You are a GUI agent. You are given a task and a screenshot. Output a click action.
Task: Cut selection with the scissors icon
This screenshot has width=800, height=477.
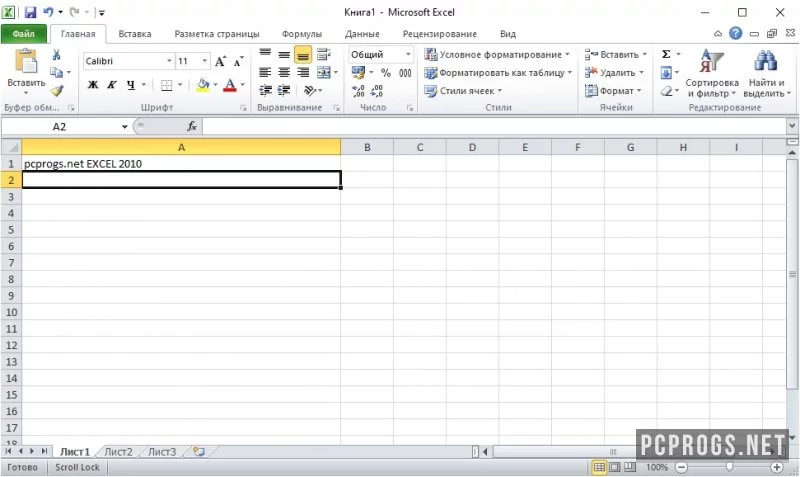pyautogui.click(x=57, y=55)
